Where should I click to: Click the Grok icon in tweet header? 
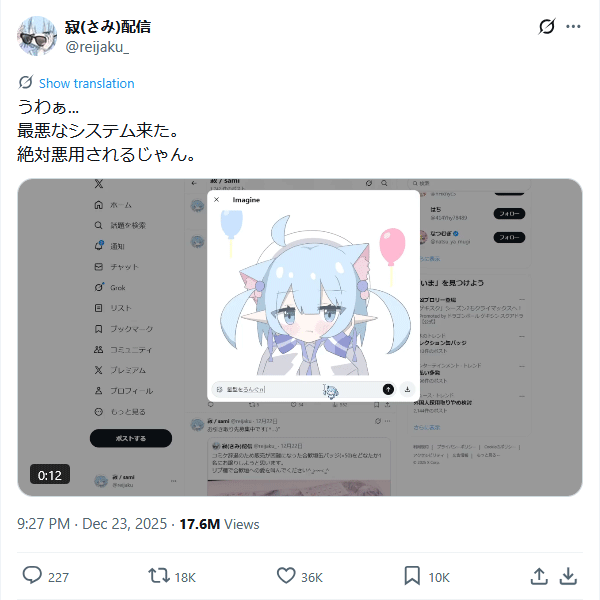(x=546, y=26)
